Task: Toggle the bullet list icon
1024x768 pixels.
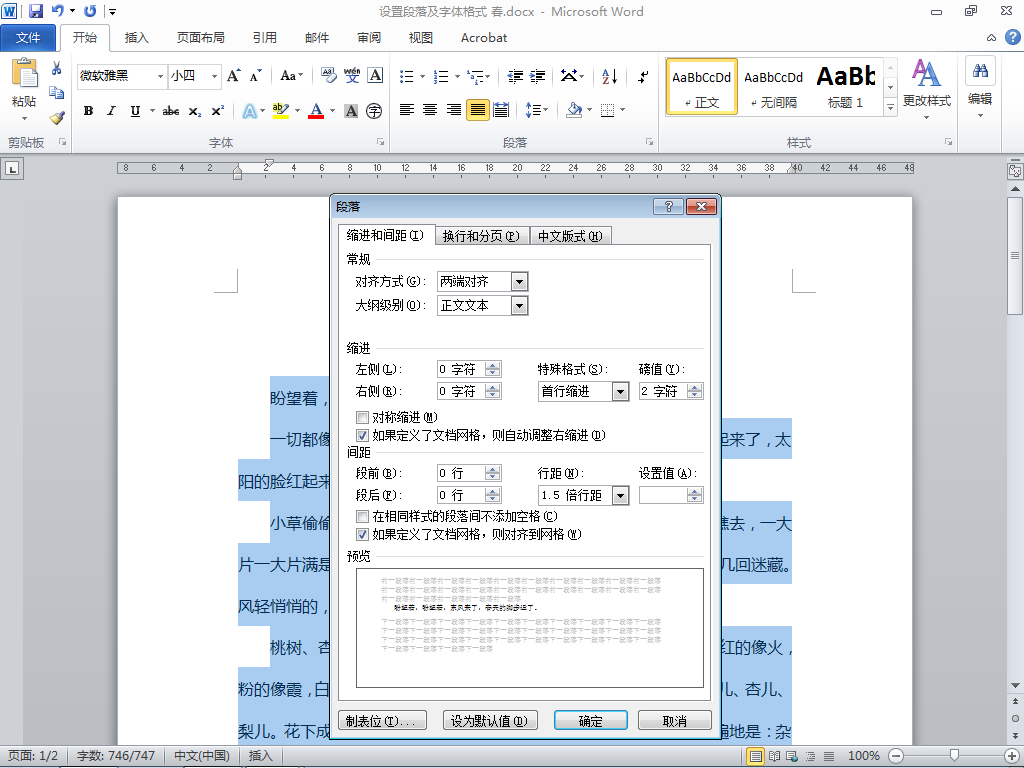Action: click(x=407, y=76)
